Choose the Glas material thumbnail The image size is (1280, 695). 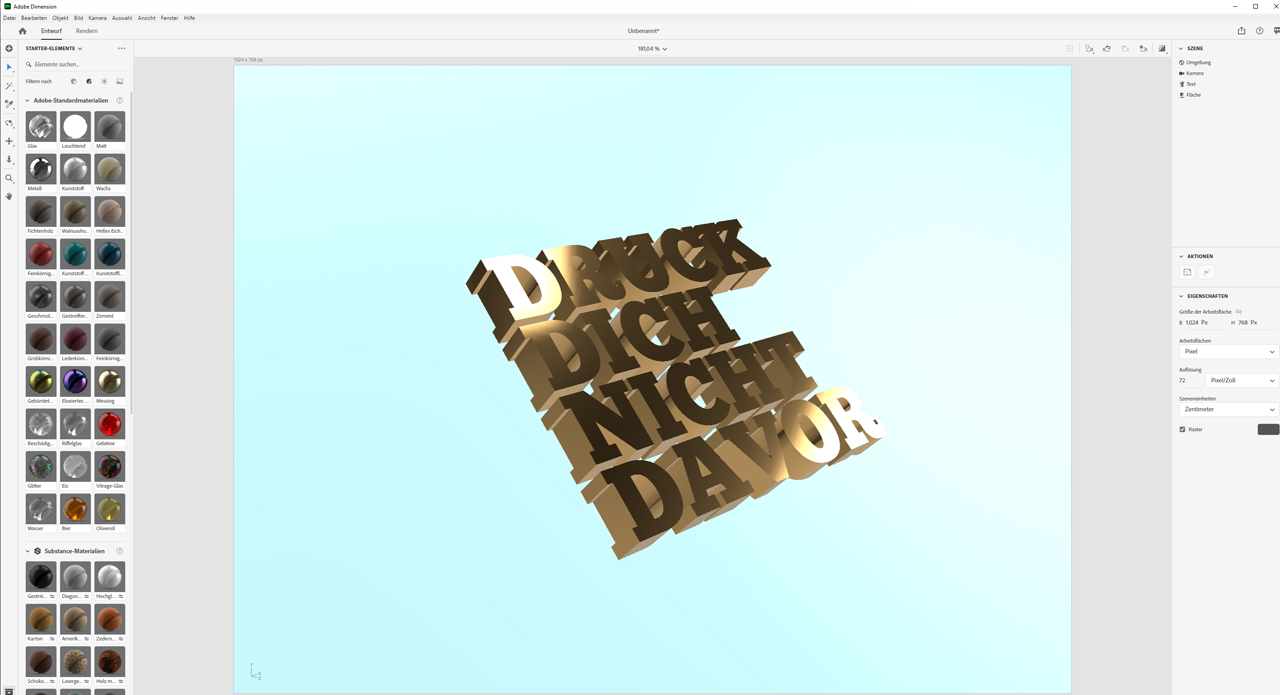click(x=41, y=127)
